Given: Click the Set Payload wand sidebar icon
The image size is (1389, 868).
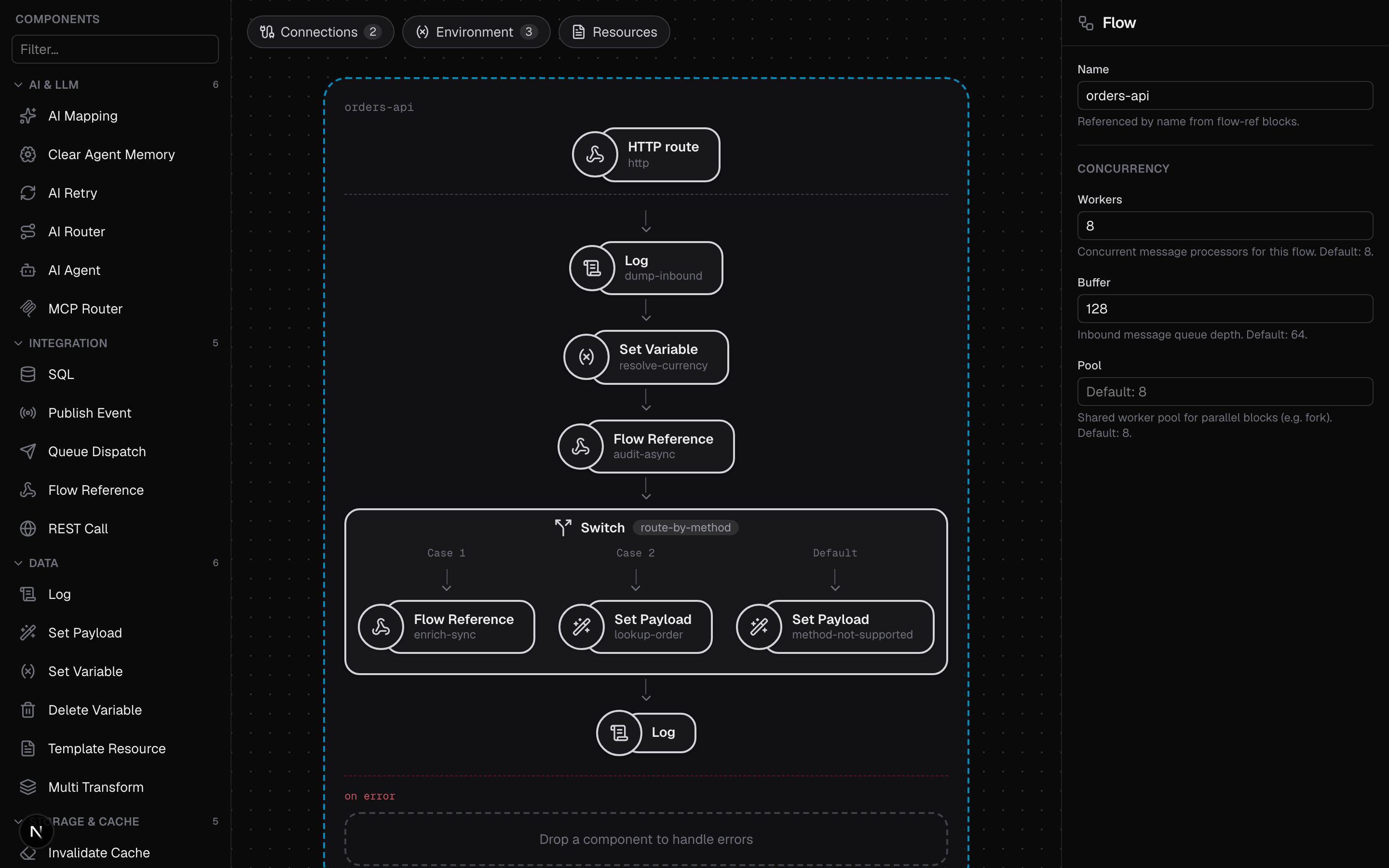Looking at the screenshot, I should [27, 633].
